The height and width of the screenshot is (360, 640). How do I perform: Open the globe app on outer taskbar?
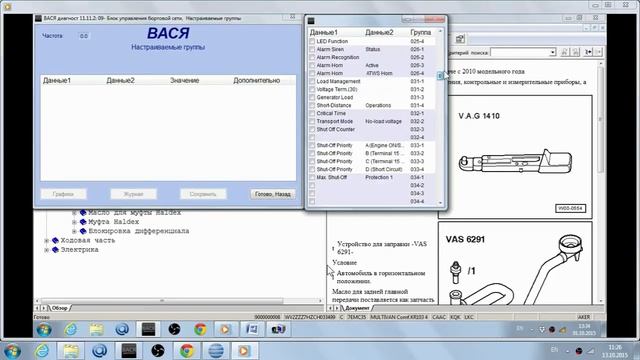(x=216, y=351)
